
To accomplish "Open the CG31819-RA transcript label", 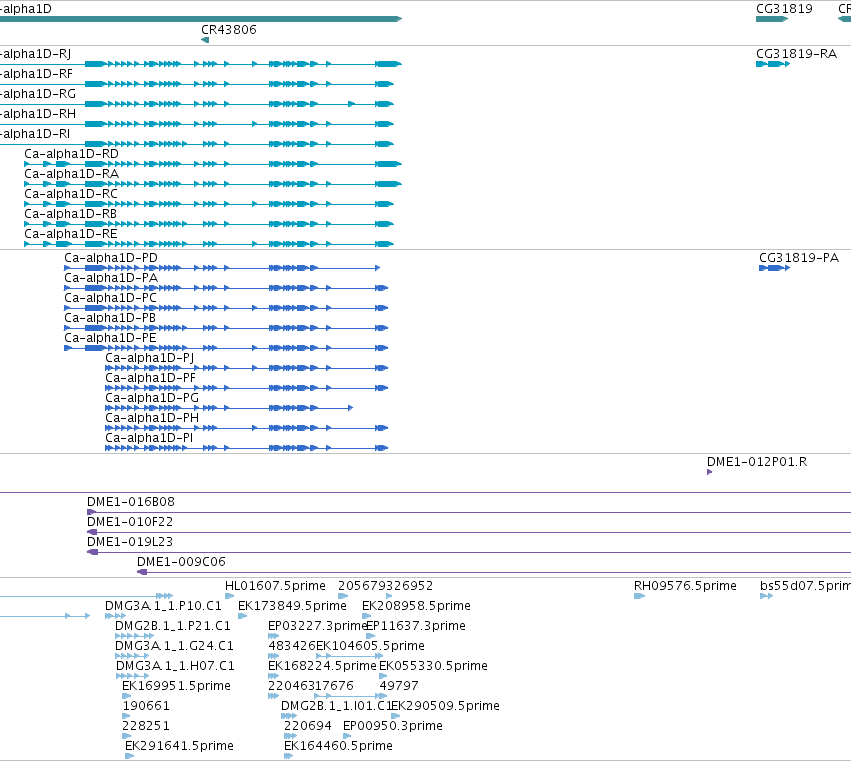I will pyautogui.click(x=796, y=54).
